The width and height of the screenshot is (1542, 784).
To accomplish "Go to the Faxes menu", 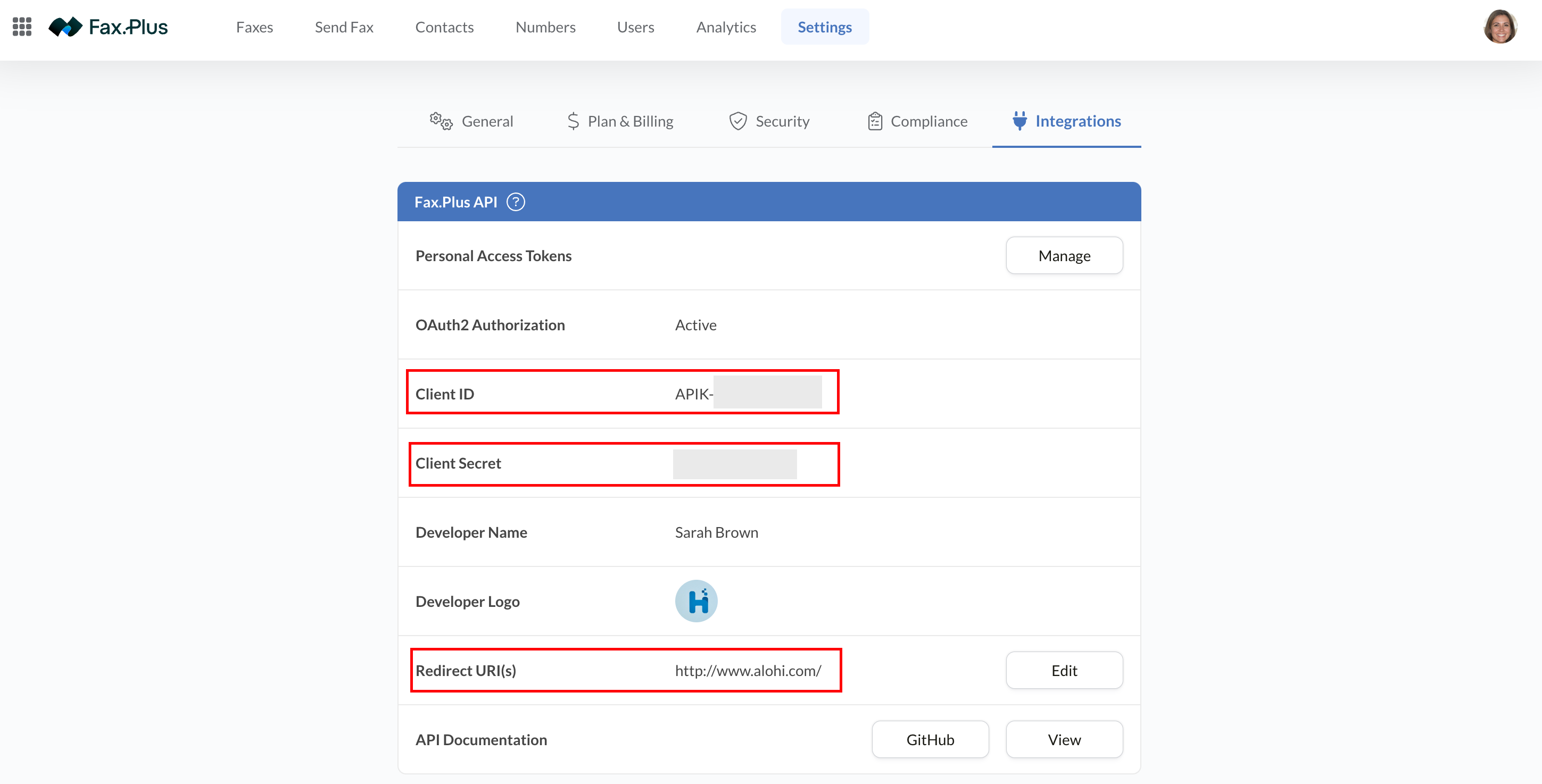I will 254,27.
